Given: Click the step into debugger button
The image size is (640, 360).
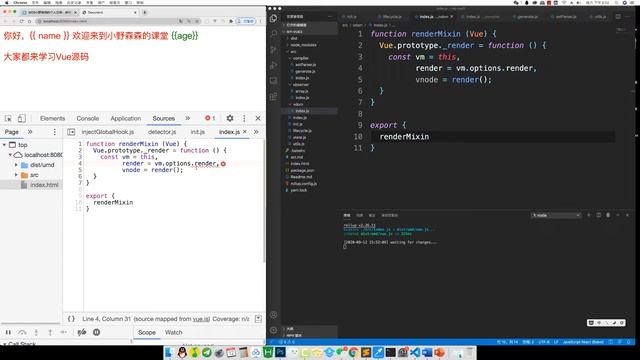Looking at the screenshot, I should 36,332.
